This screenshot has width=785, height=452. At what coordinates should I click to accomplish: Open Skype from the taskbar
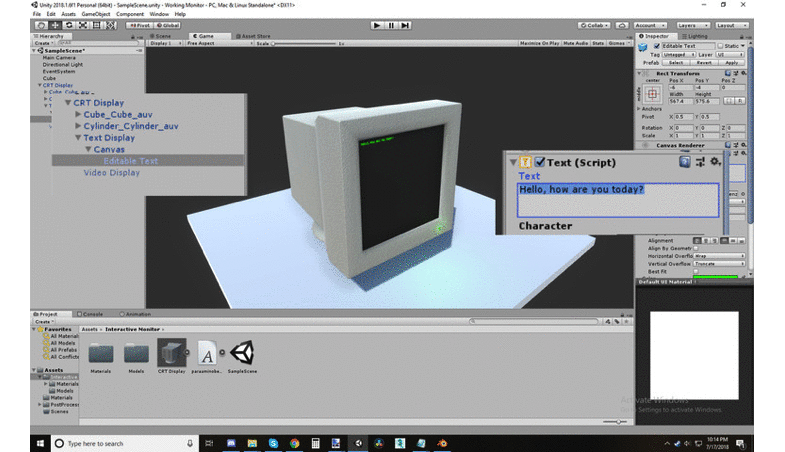(273, 443)
